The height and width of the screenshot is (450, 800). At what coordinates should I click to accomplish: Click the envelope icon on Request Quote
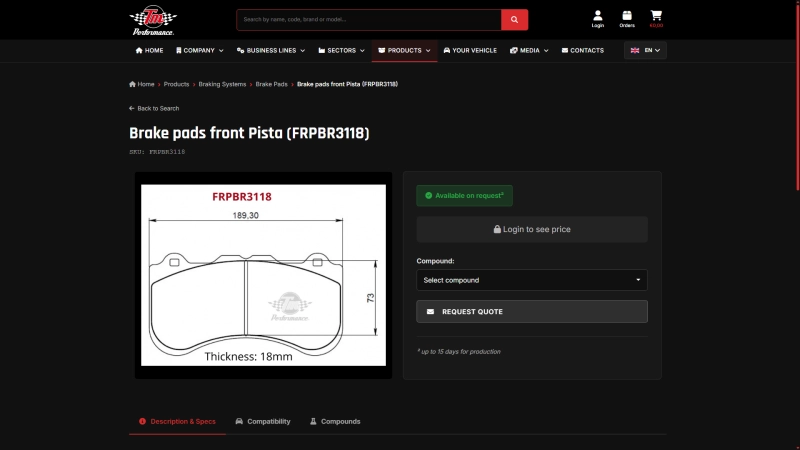(x=431, y=312)
